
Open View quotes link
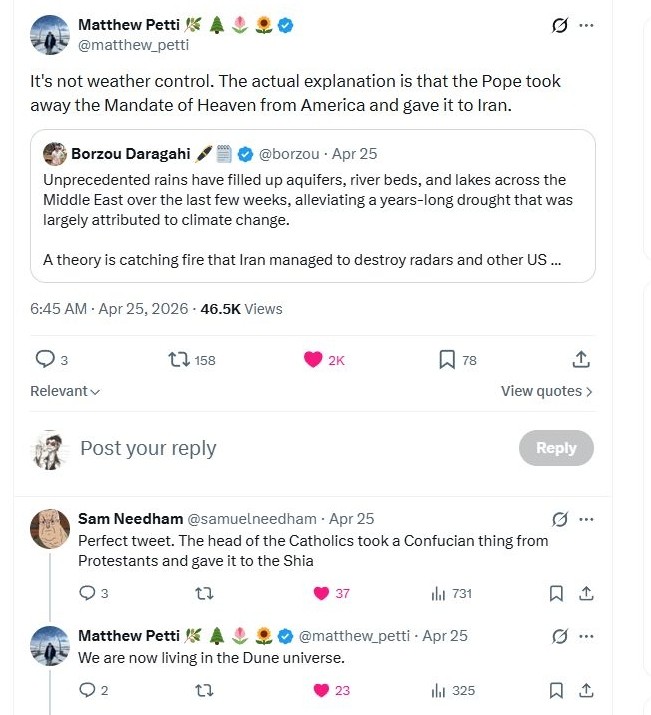click(x=546, y=391)
